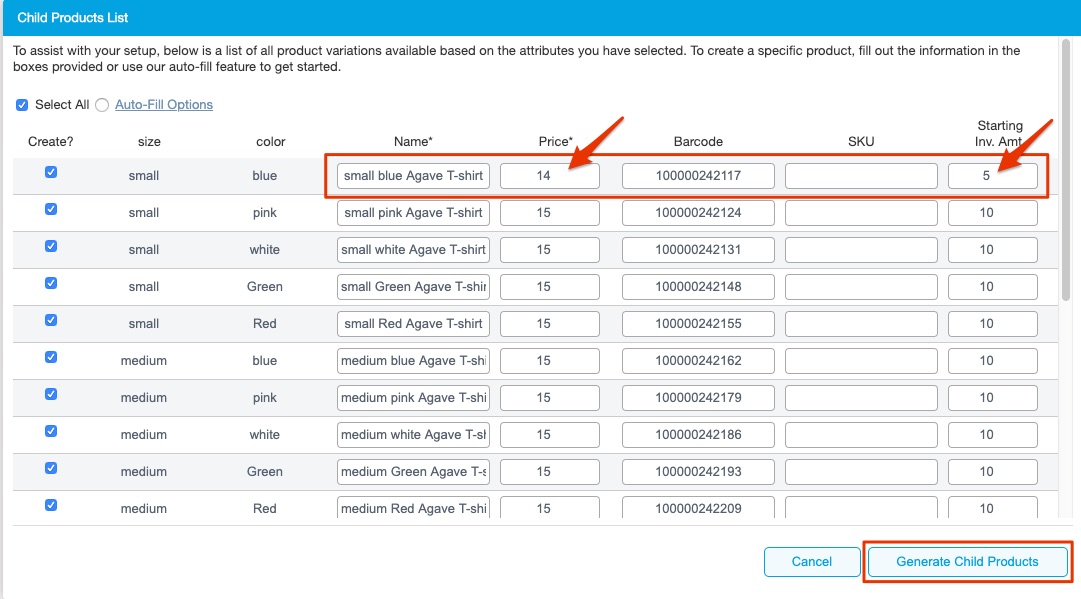
Task: Click barcode field 100000242117
Action: pyautogui.click(x=698, y=176)
